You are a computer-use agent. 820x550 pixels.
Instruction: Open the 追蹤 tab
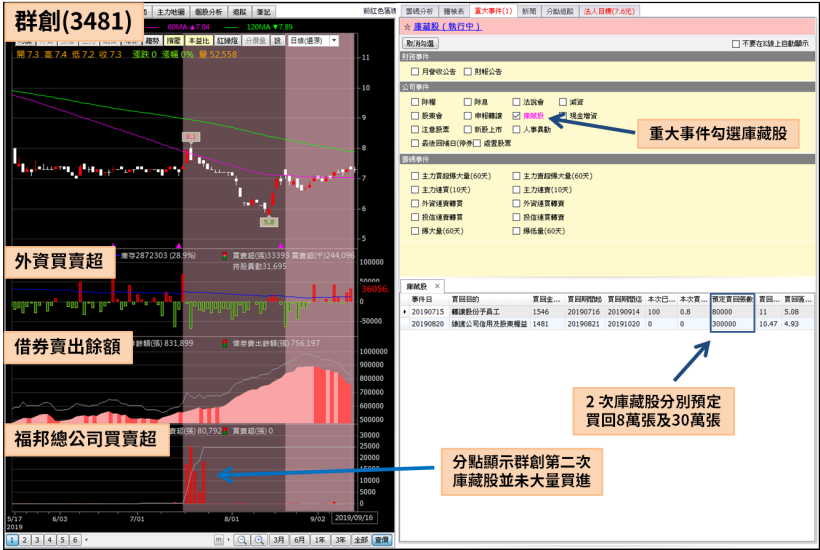tap(239, 12)
